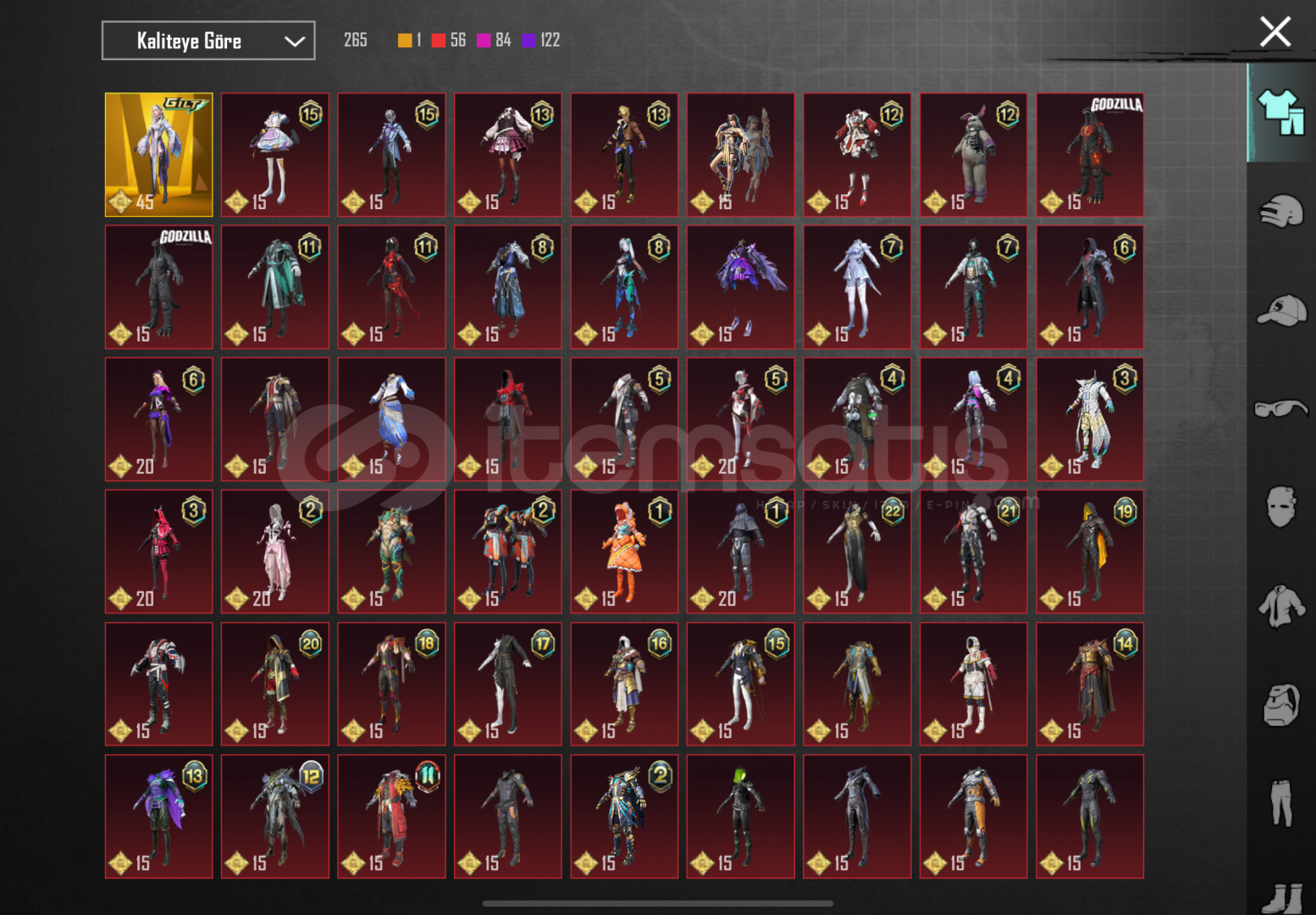1316x915 pixels.
Task: Open the jacket category icon
Action: pos(1280,607)
